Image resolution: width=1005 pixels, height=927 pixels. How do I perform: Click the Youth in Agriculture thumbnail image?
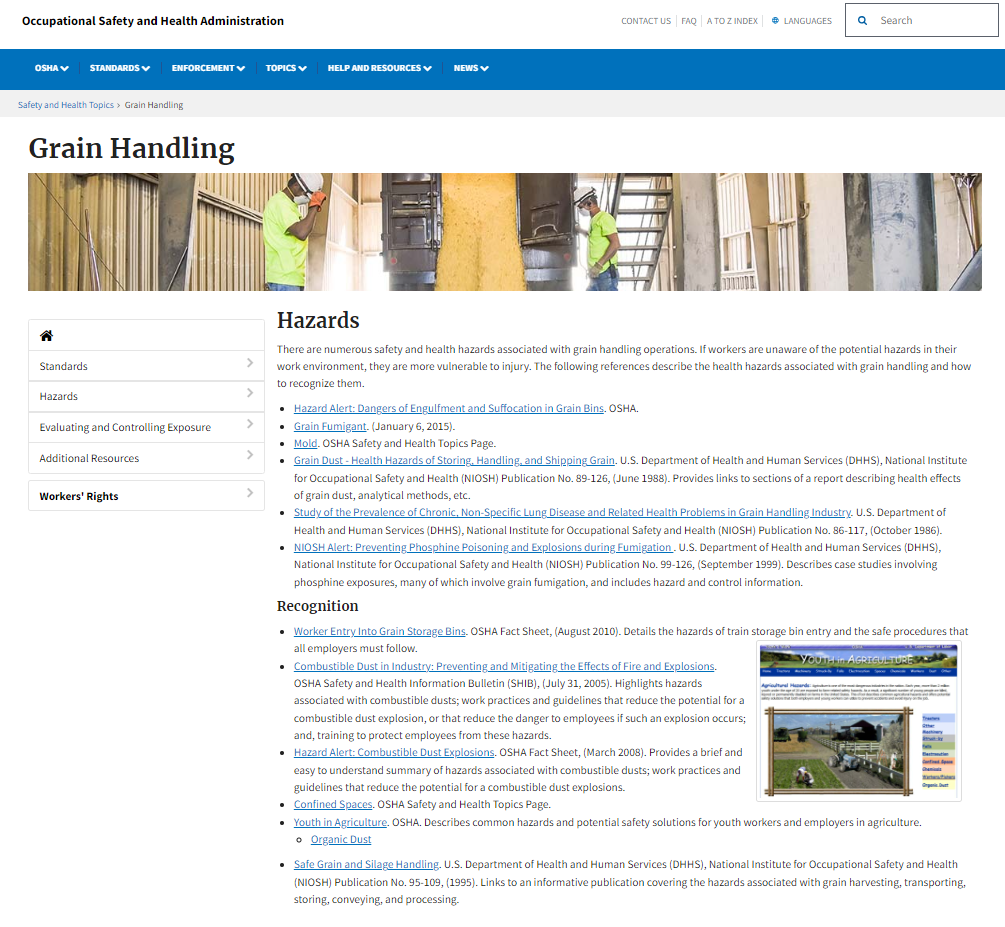[858, 722]
